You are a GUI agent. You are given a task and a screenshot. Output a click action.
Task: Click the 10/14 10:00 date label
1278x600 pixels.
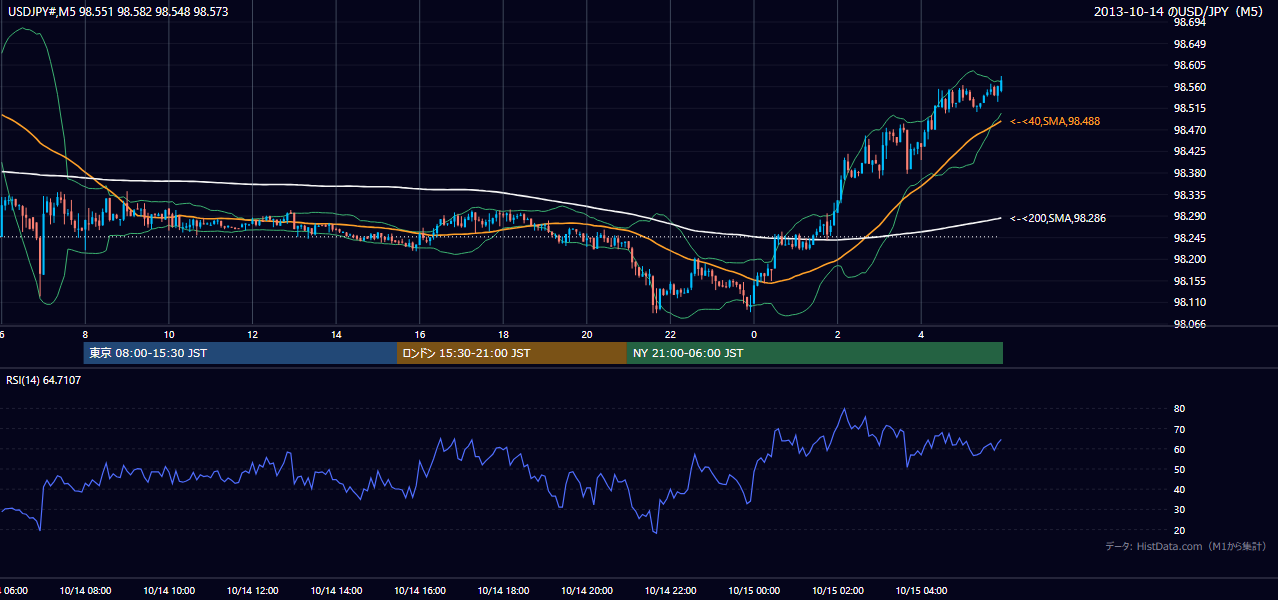click(x=169, y=591)
